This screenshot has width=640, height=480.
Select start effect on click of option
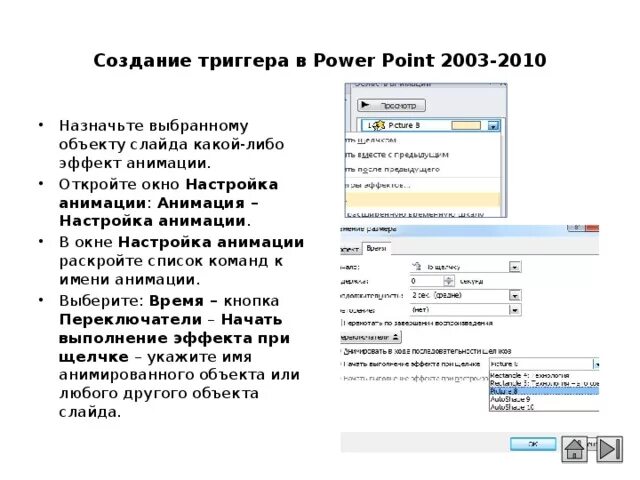click(410, 364)
